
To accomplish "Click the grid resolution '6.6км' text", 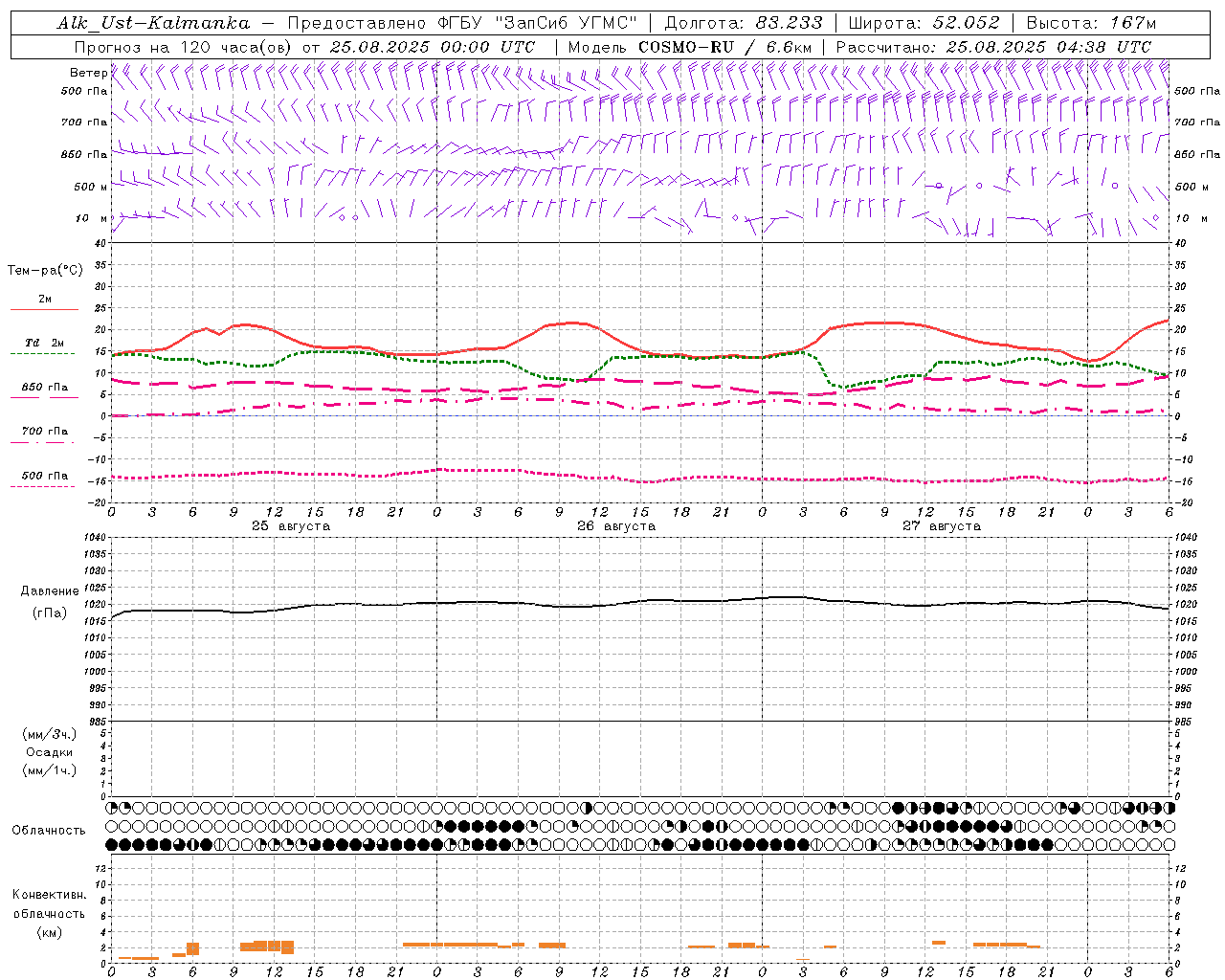I will tap(788, 47).
